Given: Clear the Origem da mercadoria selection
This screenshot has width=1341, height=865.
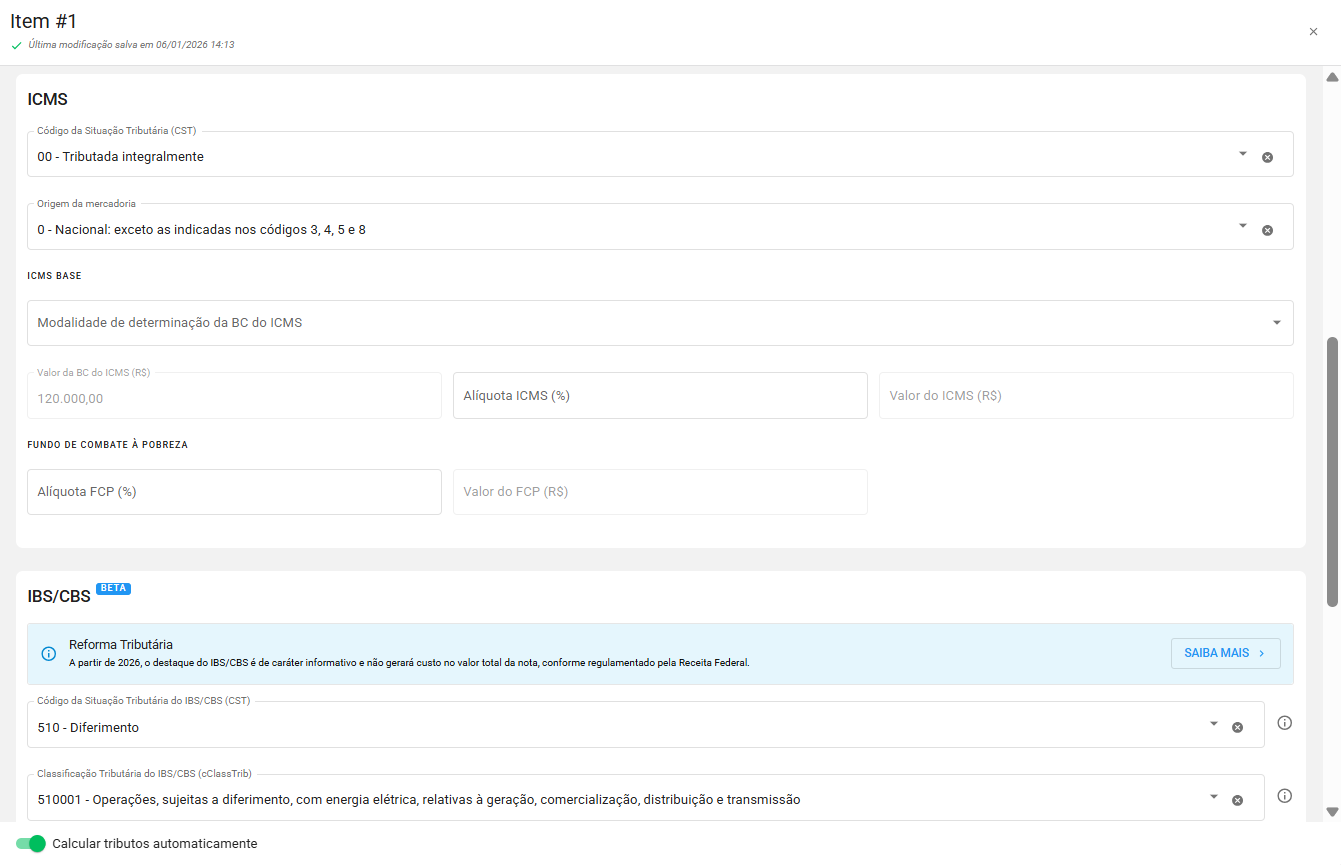Looking at the screenshot, I should [x=1267, y=230].
